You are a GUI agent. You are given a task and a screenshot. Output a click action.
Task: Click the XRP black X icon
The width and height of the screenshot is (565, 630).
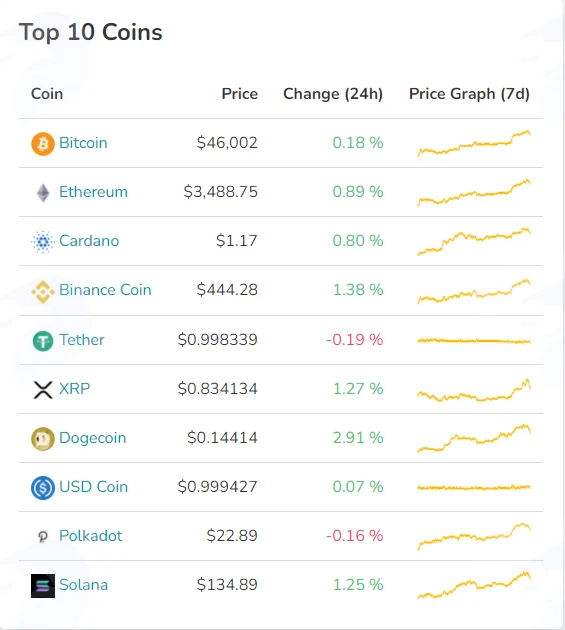pos(43,390)
